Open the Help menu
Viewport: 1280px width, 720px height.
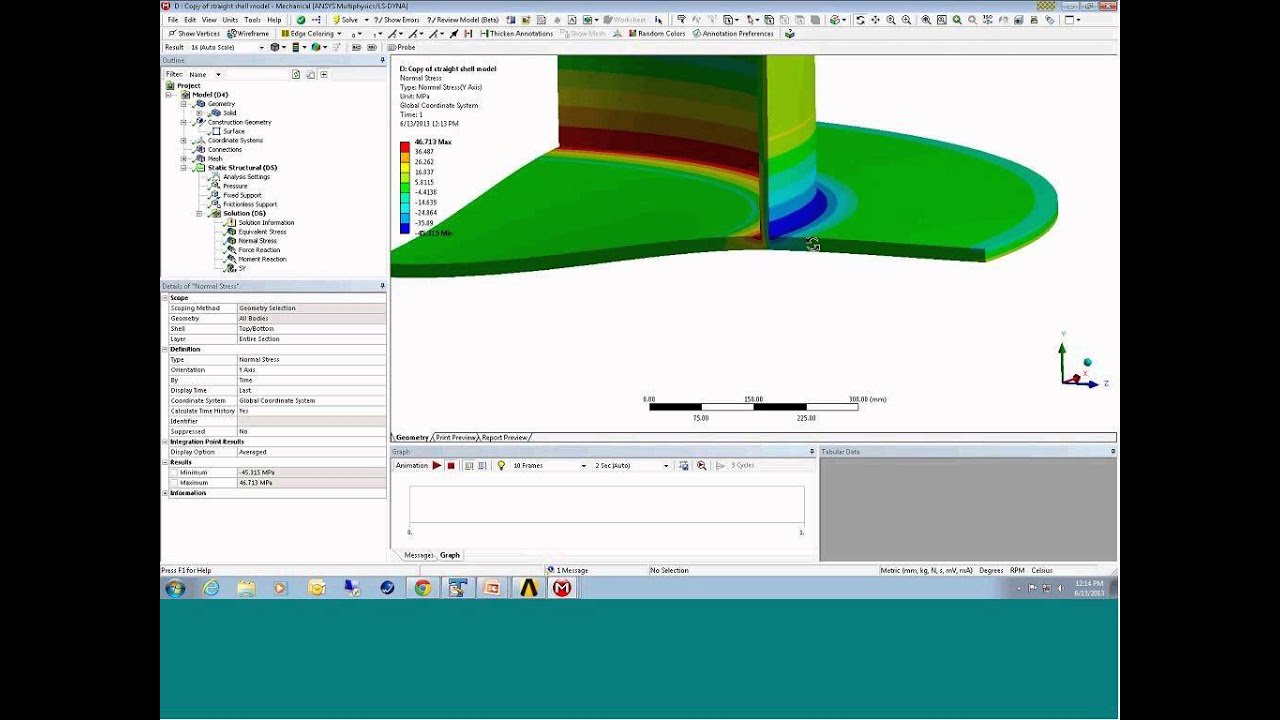tap(274, 20)
